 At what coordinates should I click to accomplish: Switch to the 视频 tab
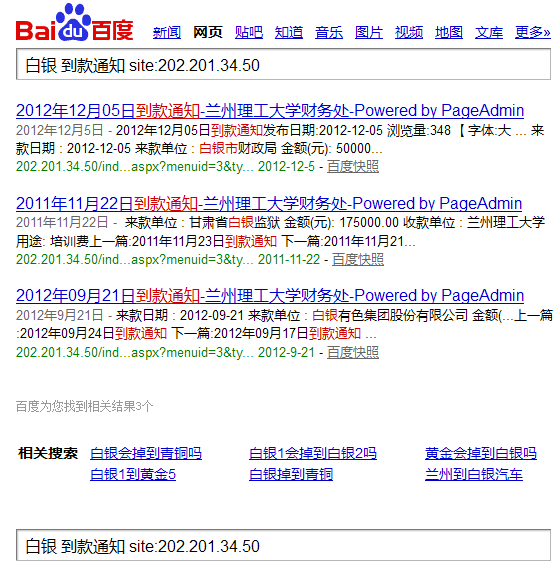[409, 32]
